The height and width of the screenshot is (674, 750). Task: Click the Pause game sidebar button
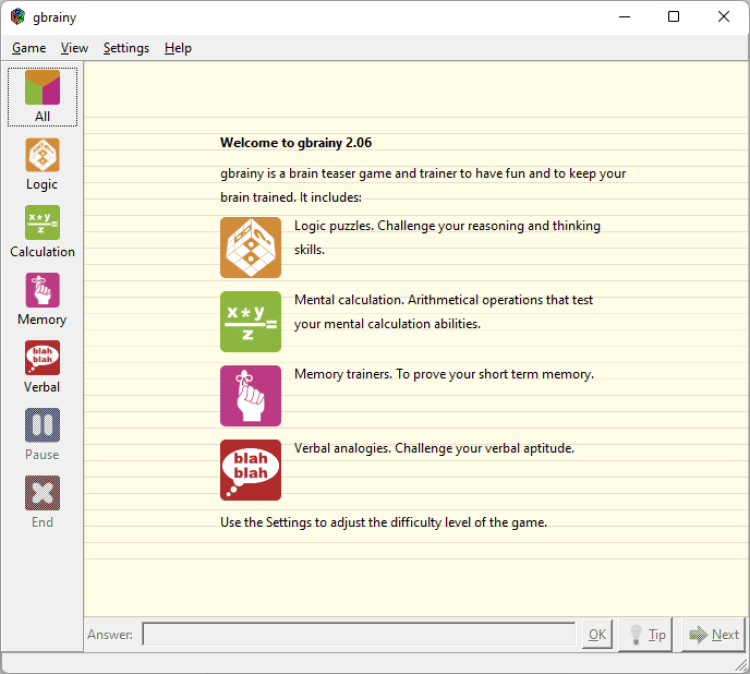[x=42, y=434]
